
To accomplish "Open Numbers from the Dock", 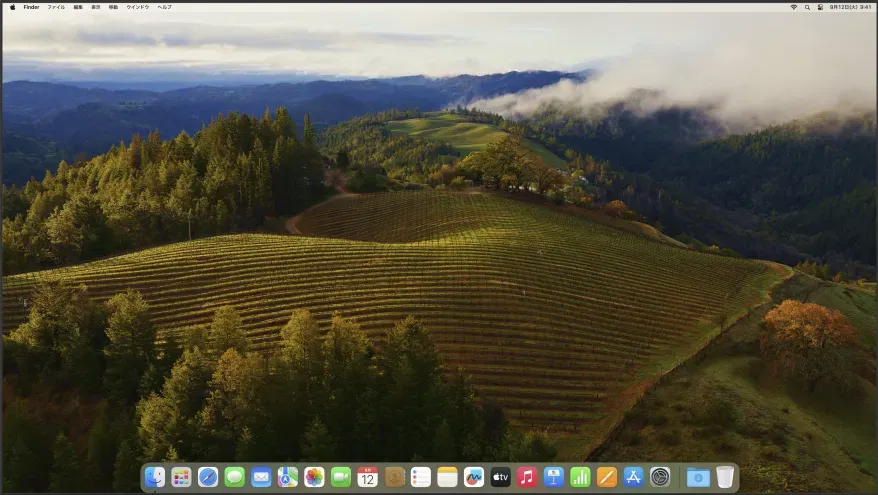I will tap(580, 477).
